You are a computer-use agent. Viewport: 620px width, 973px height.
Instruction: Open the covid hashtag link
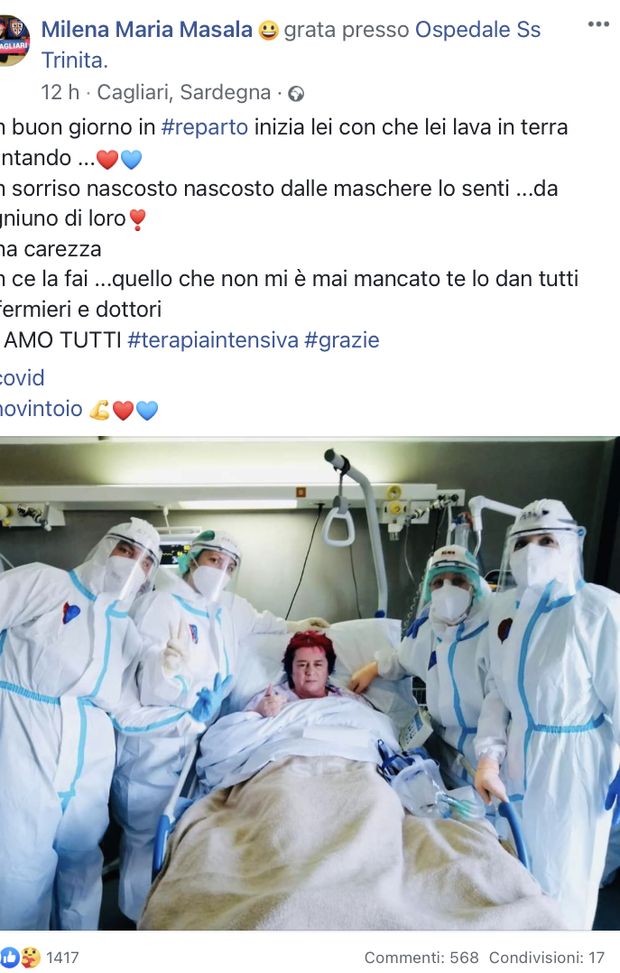[x=22, y=378]
